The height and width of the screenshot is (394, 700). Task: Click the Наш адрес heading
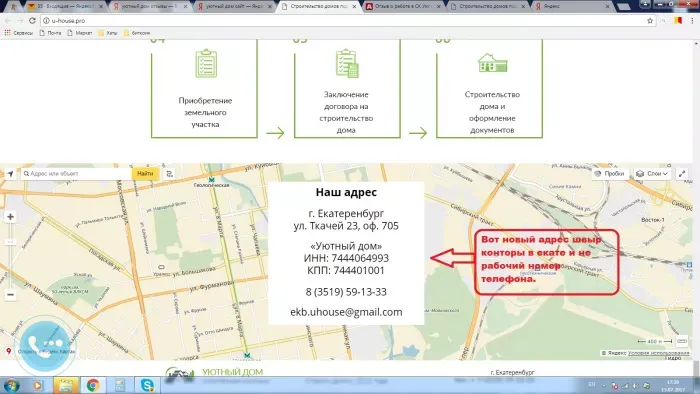(346, 192)
